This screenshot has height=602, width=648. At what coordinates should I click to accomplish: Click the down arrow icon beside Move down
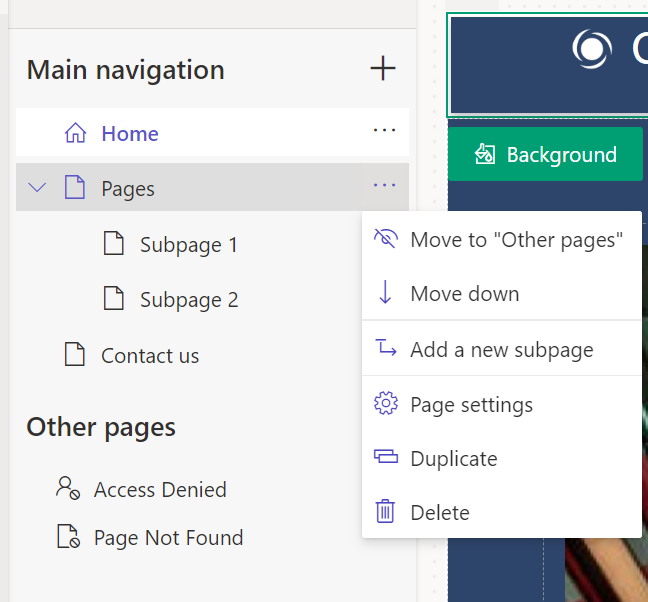(385, 292)
